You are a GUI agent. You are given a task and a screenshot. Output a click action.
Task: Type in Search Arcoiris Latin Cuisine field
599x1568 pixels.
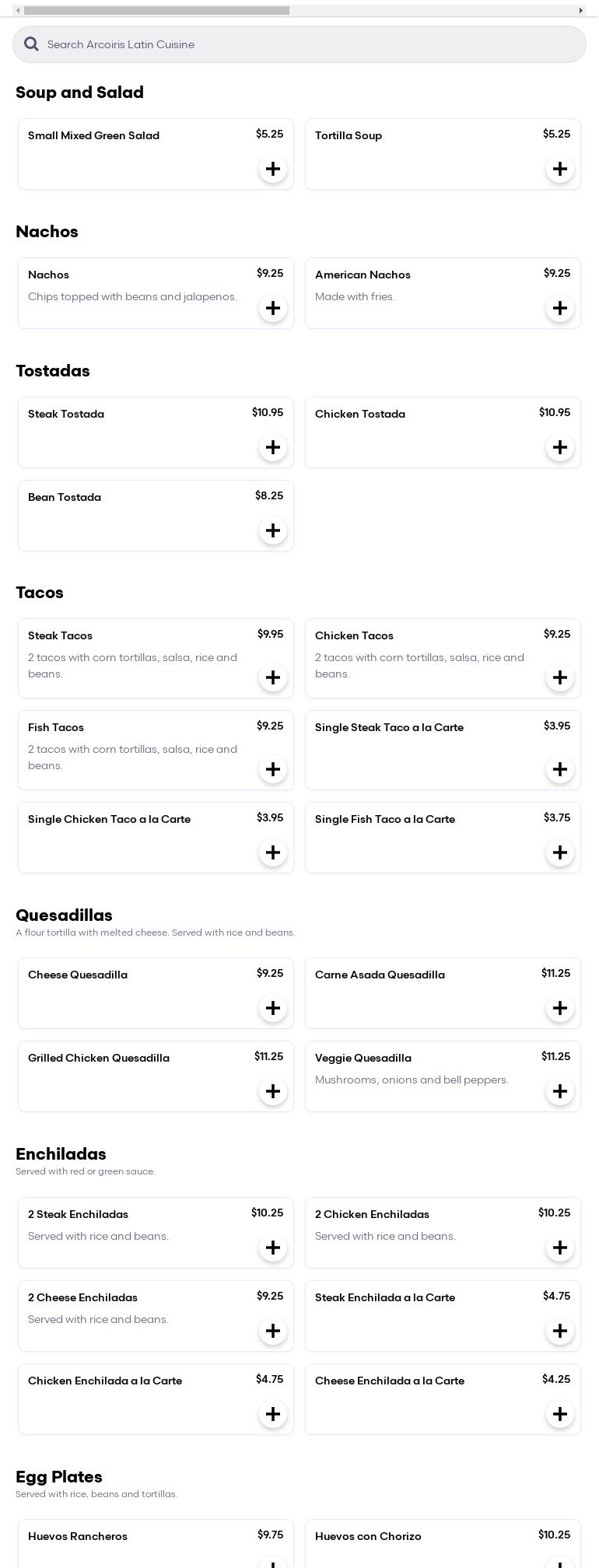pyautogui.click(x=311, y=44)
